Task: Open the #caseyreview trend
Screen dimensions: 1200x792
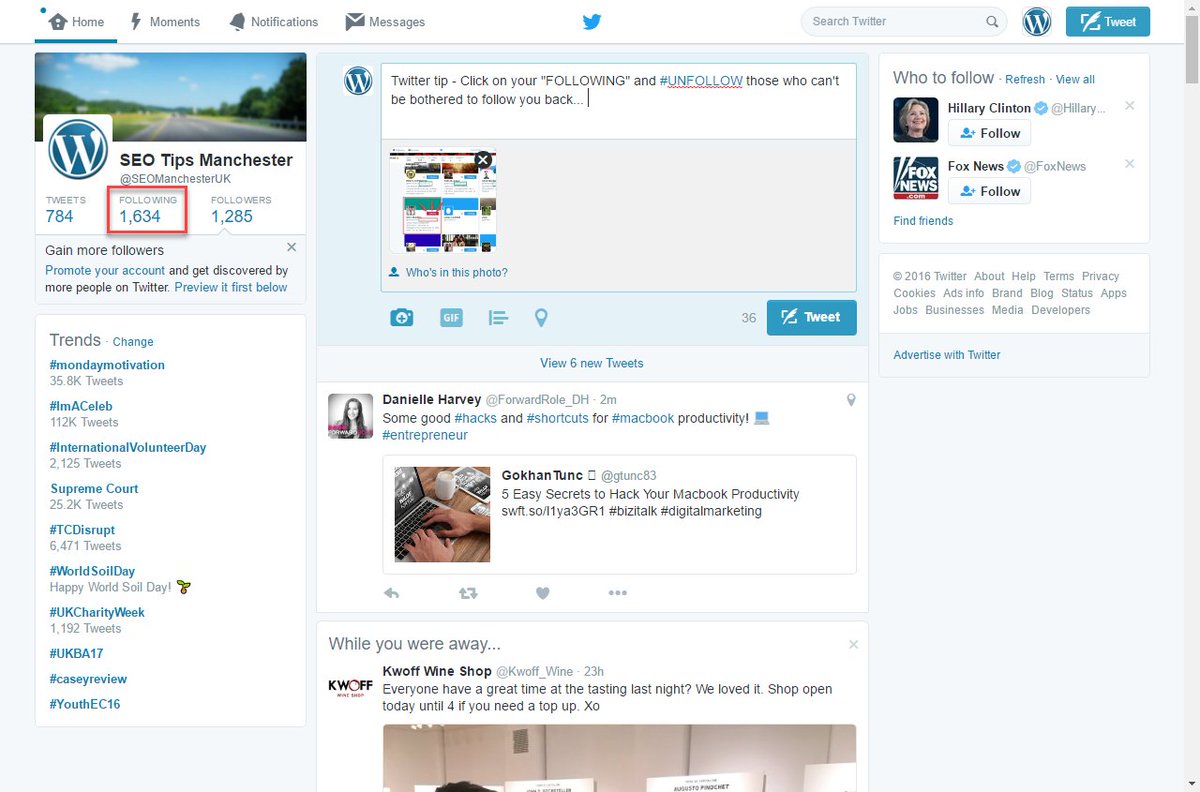Action: tap(88, 679)
